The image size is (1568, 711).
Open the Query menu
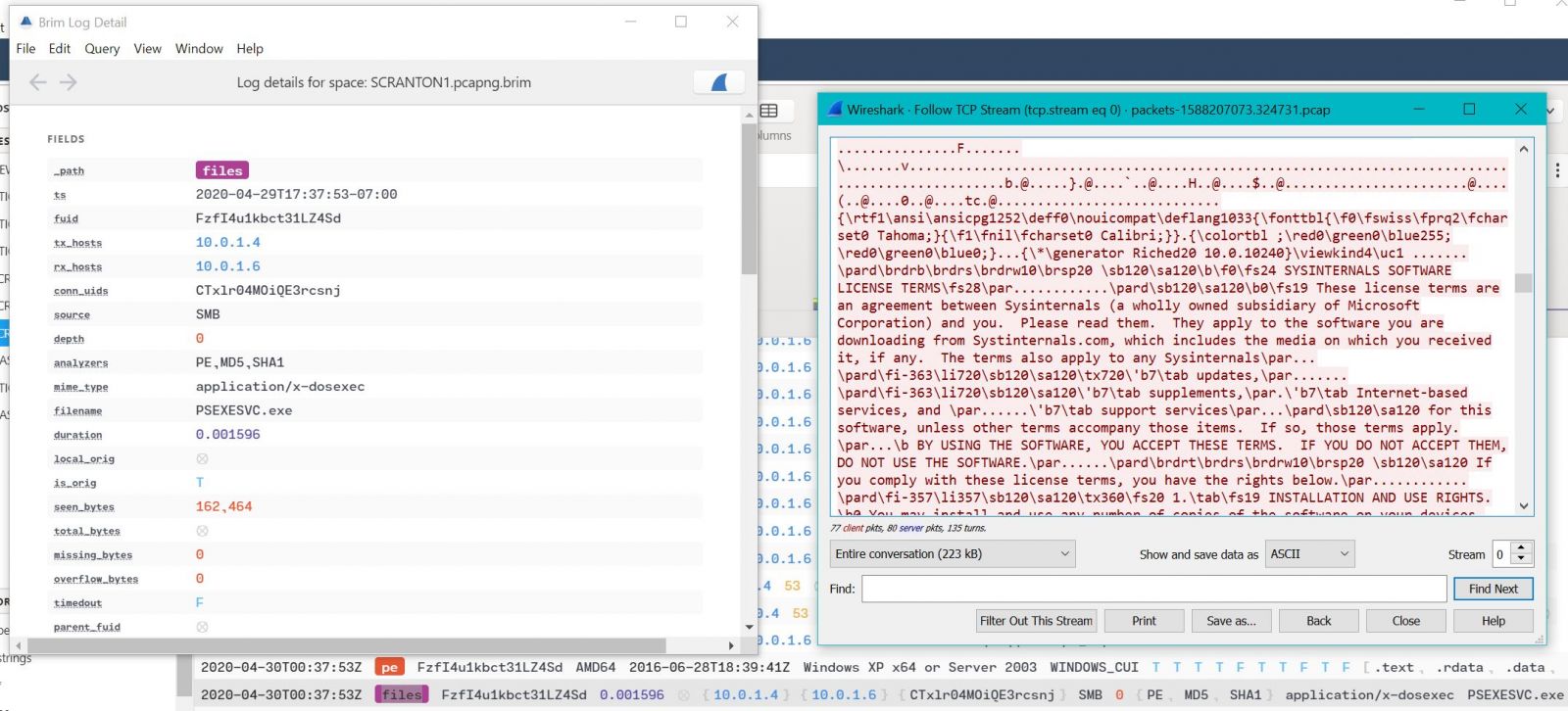tap(102, 48)
